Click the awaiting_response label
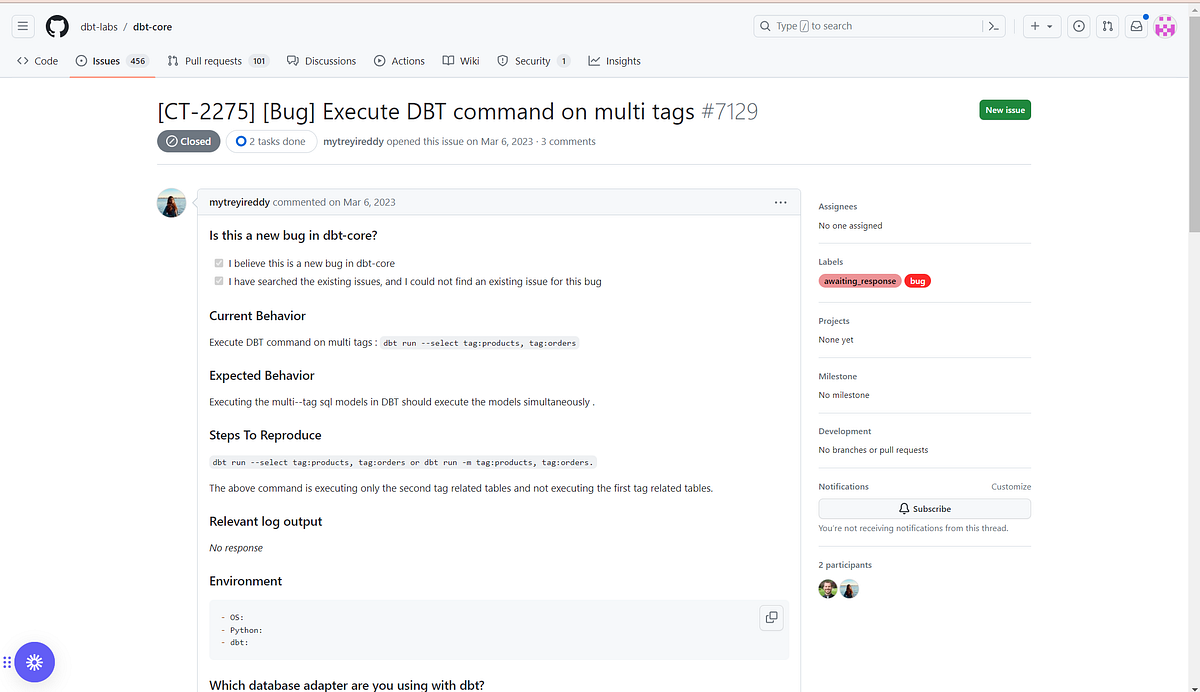The height and width of the screenshot is (692, 1200). point(859,281)
